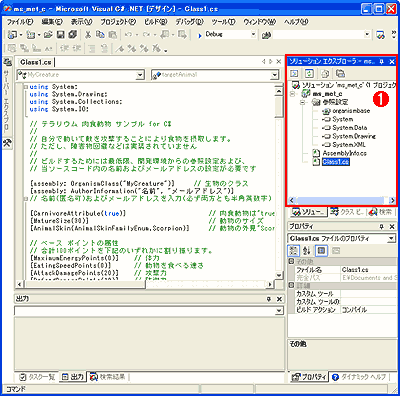This screenshot has height=396, width=400.
Task: Select the System.XML reference
Action: pos(344,145)
